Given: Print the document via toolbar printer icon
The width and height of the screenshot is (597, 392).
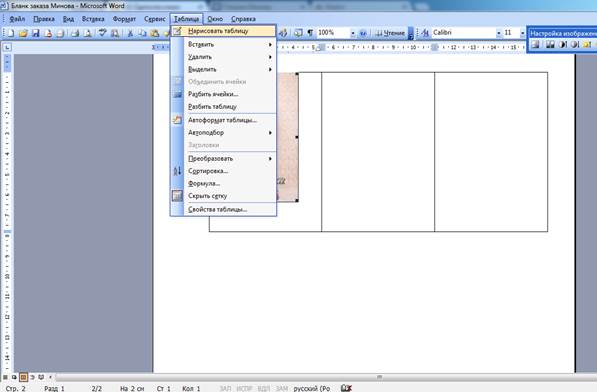Looking at the screenshot, I should 75,33.
